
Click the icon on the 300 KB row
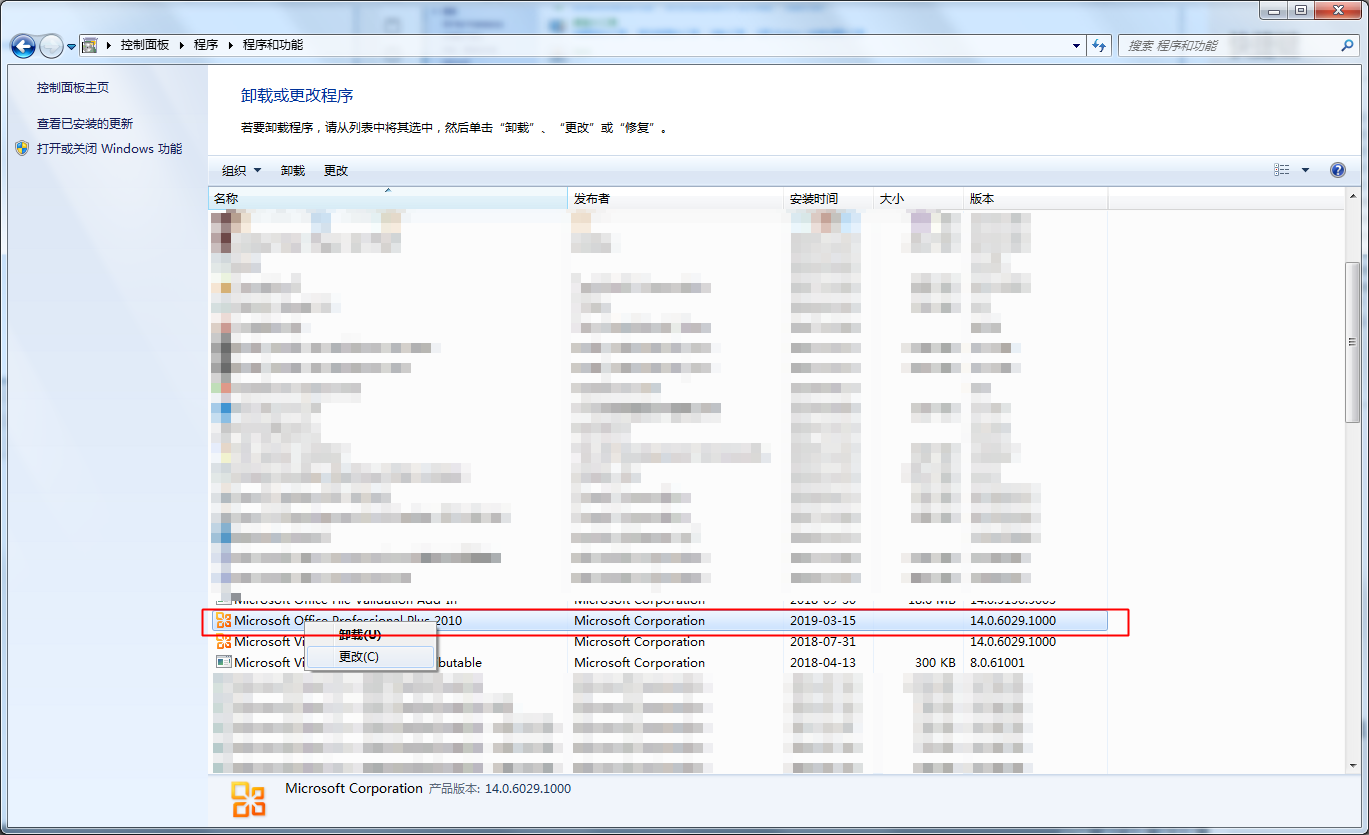tap(224, 662)
